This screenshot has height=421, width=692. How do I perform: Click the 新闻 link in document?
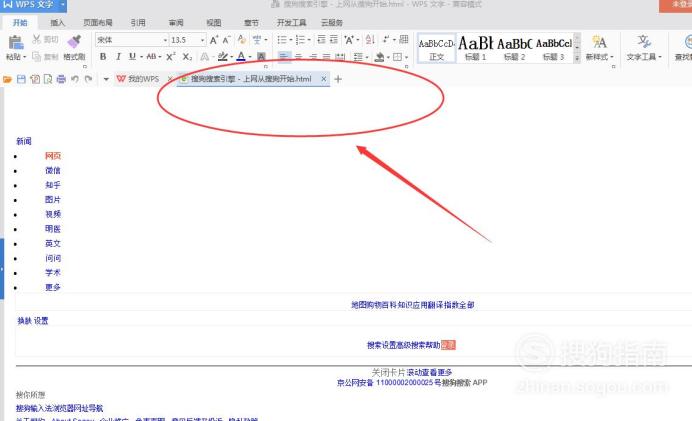tap(24, 141)
